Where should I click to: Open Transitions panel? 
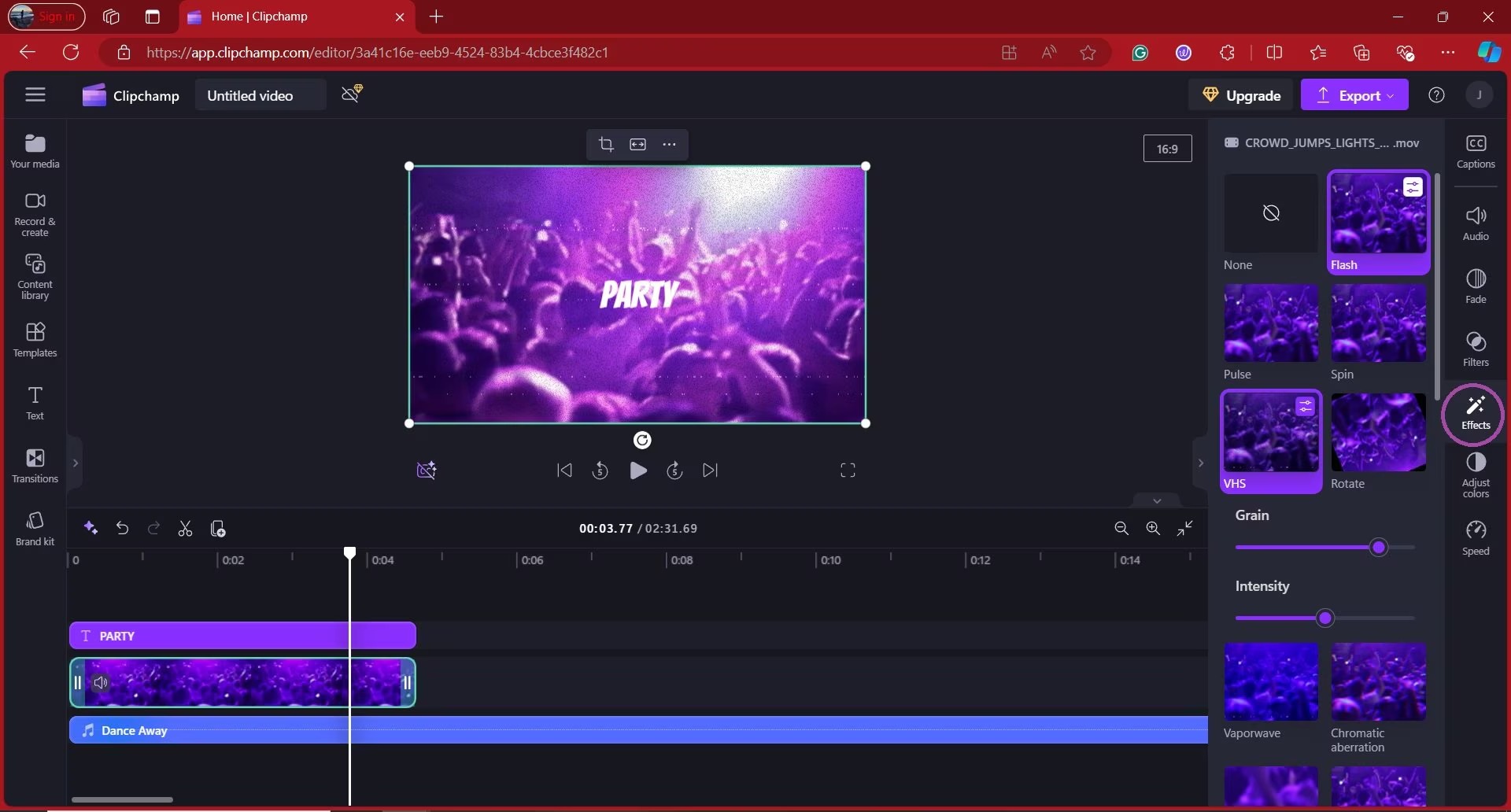[x=35, y=466]
